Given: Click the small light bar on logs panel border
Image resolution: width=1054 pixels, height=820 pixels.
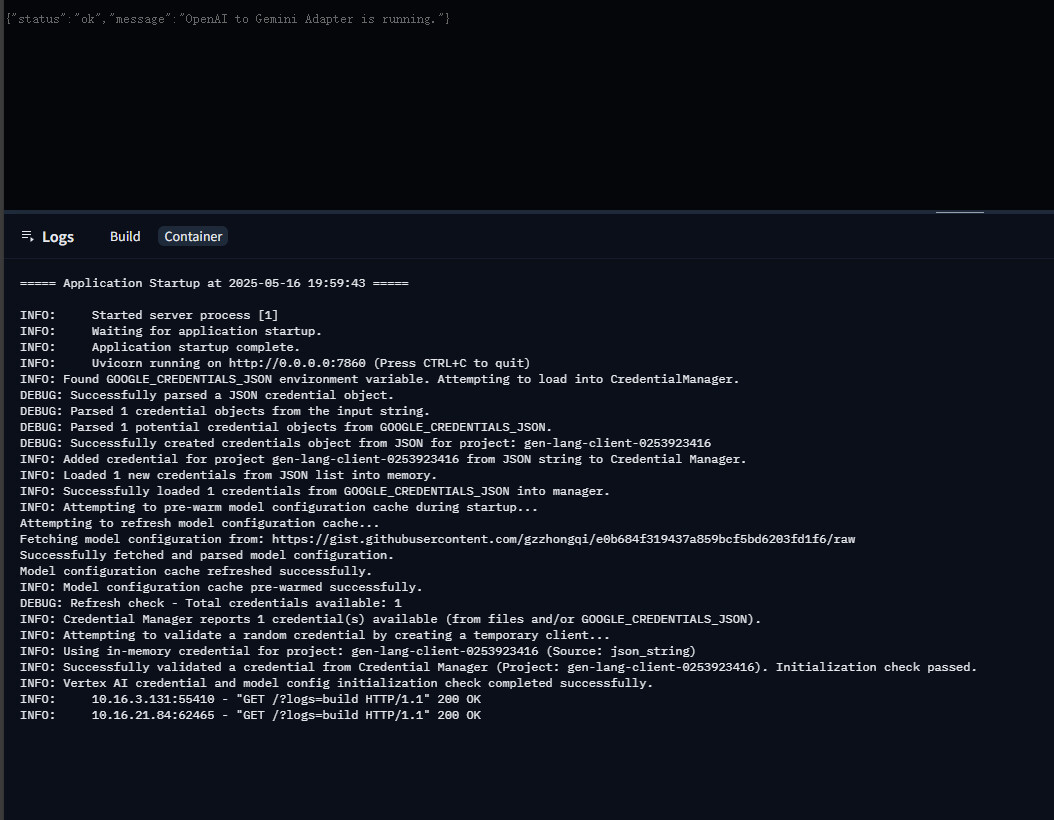Looking at the screenshot, I should 959,212.
